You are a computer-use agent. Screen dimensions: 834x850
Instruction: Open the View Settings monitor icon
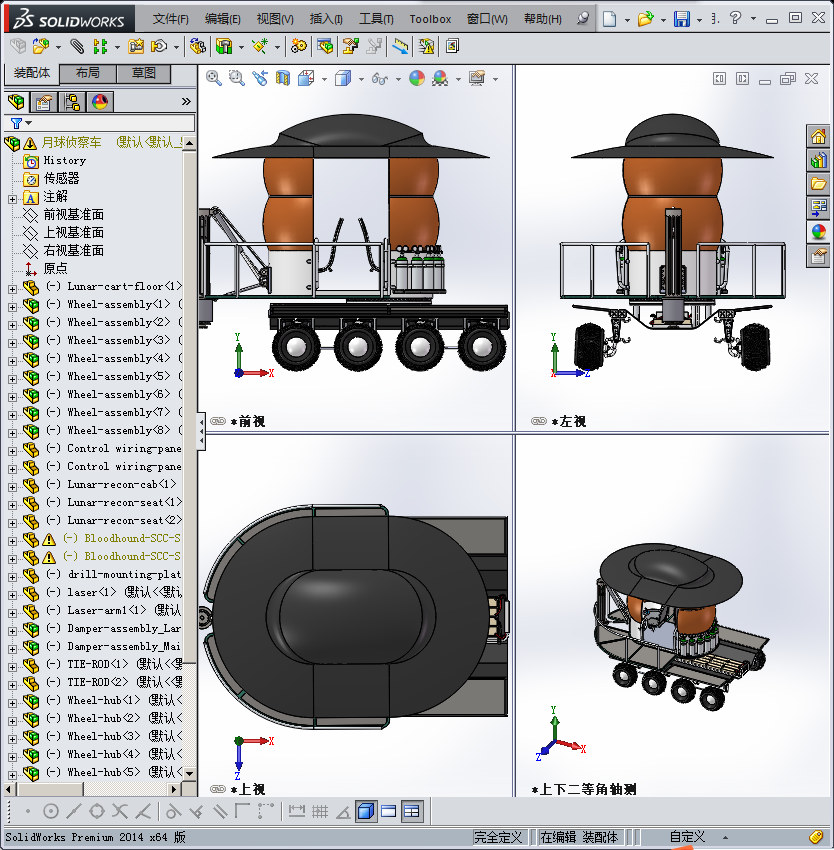click(x=477, y=78)
